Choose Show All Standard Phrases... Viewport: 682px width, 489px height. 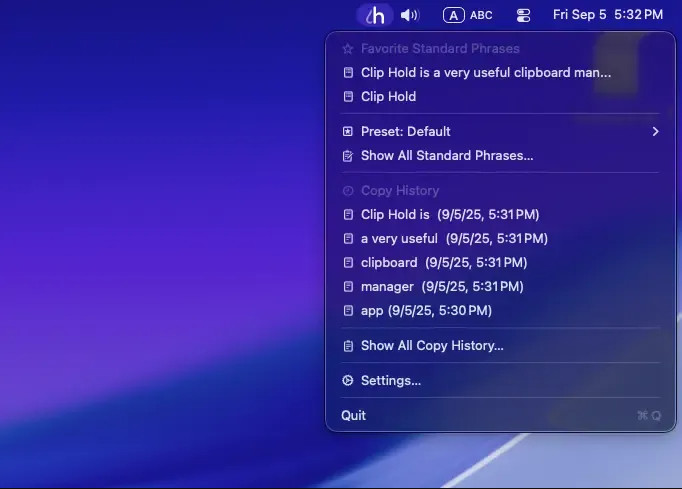click(501, 156)
